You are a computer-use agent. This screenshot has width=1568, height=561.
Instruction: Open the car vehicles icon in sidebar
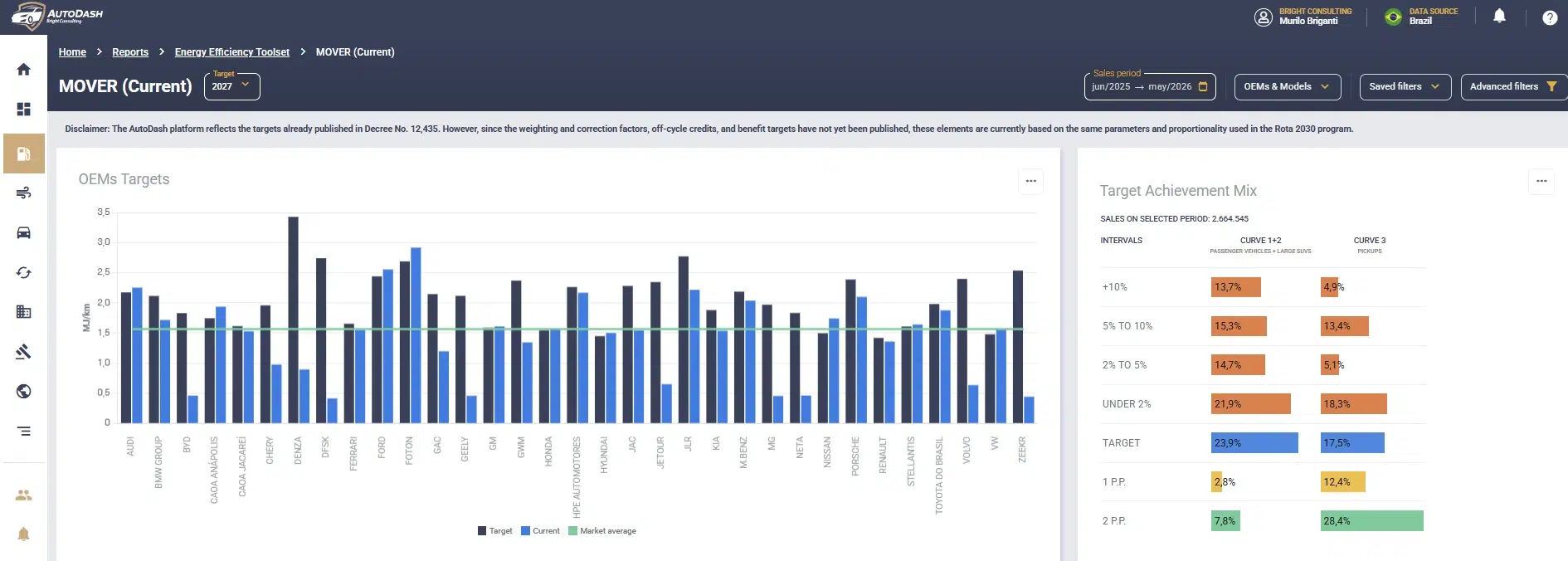[23, 233]
